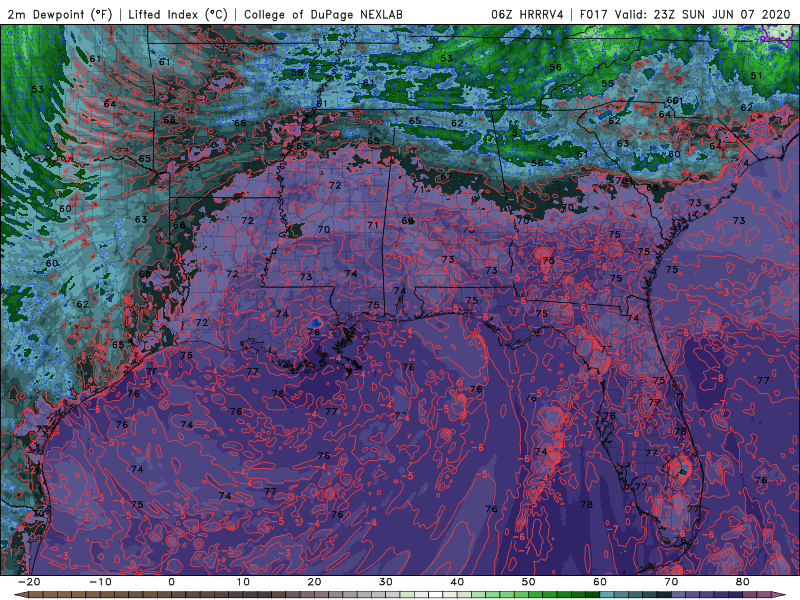
Task: Click the '06Z HRRRV4' model run label
Action: (527, 14)
